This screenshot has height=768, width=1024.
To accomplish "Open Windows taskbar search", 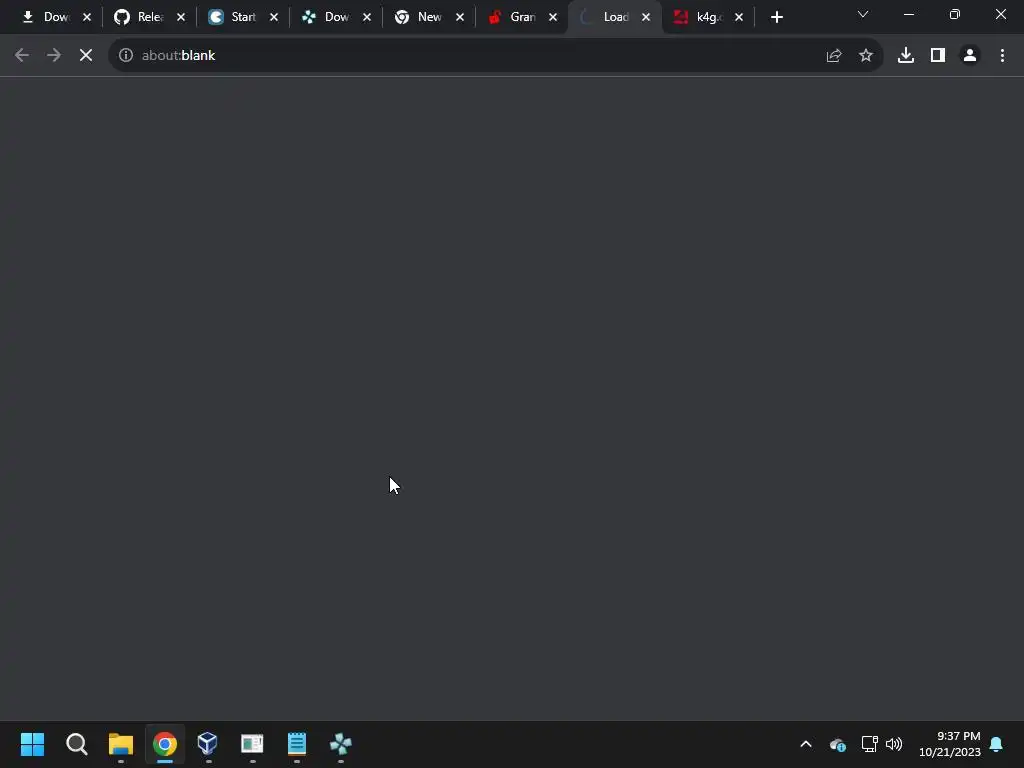I will 76,744.
